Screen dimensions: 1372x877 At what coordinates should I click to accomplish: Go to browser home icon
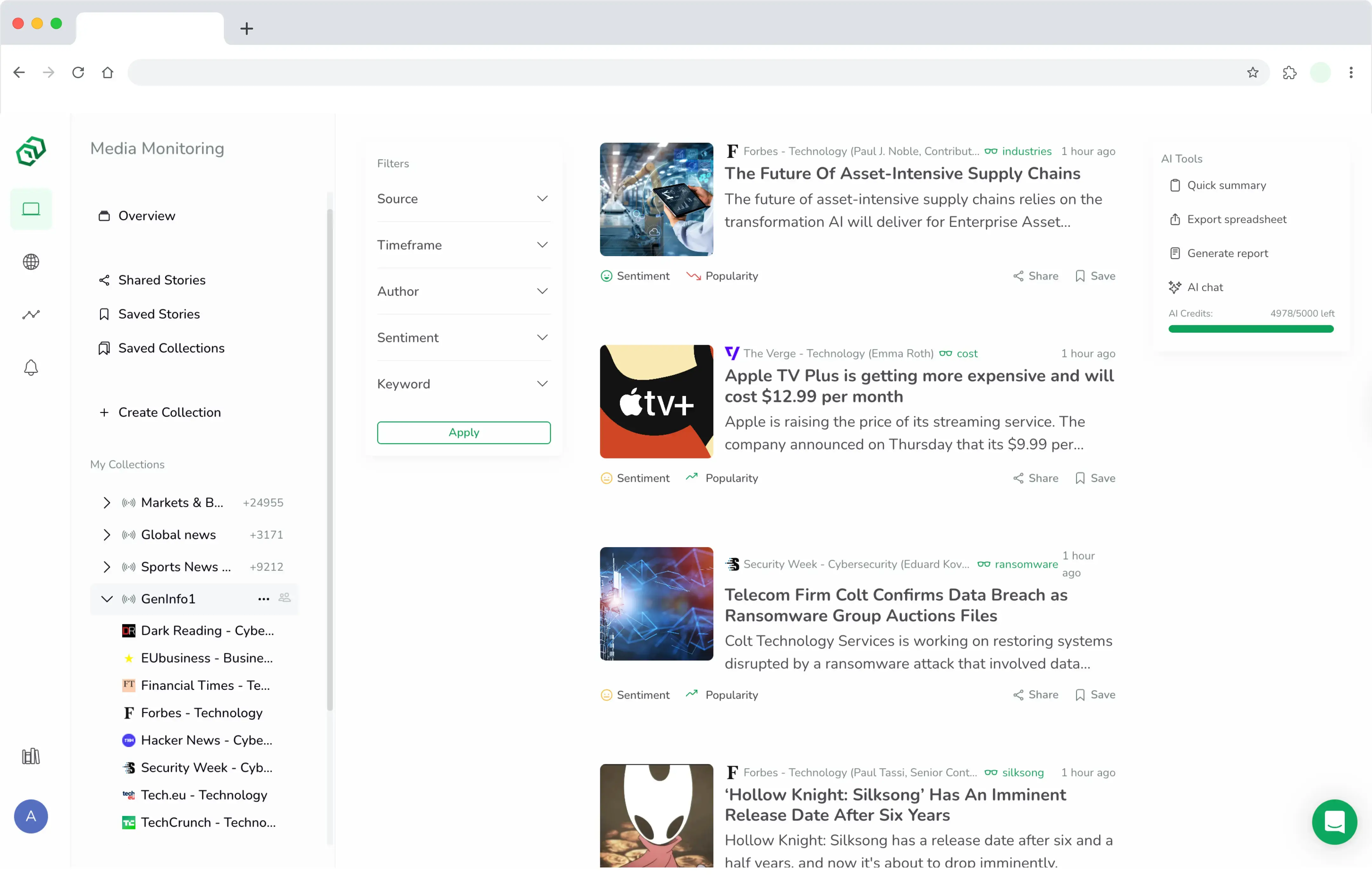click(x=108, y=72)
